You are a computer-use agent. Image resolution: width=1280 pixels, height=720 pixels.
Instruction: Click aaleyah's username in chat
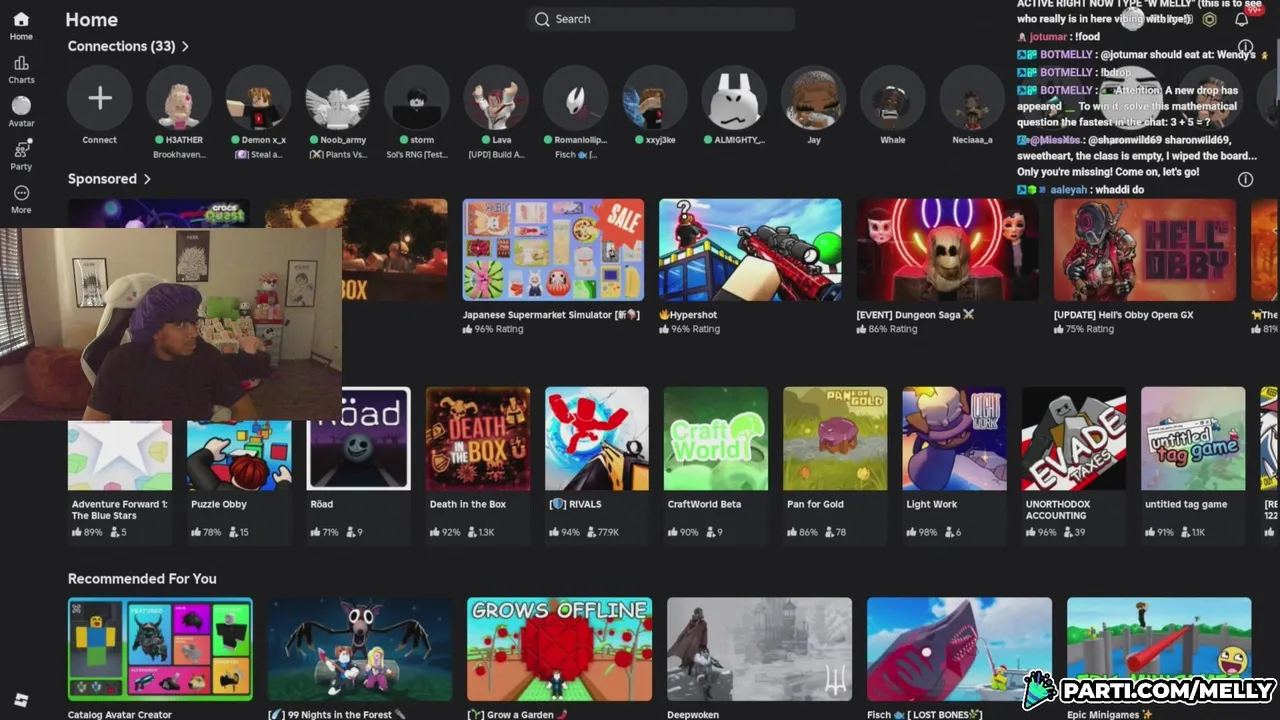pyautogui.click(x=1068, y=190)
